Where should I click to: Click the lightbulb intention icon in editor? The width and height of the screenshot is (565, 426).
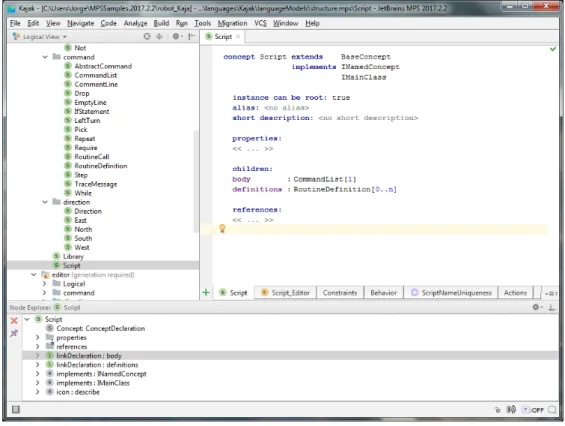(222, 228)
